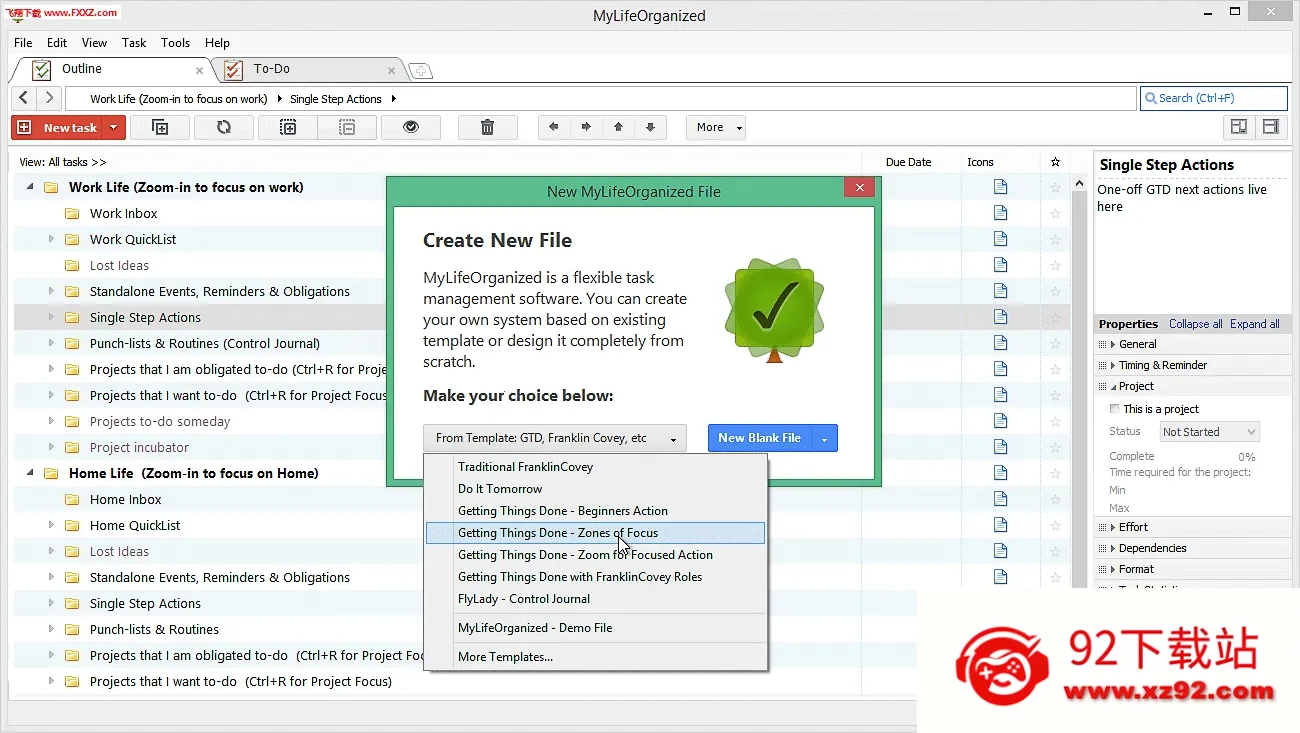Click the add subtask icon
Viewport: 1300px width, 733px height.
(x=160, y=127)
